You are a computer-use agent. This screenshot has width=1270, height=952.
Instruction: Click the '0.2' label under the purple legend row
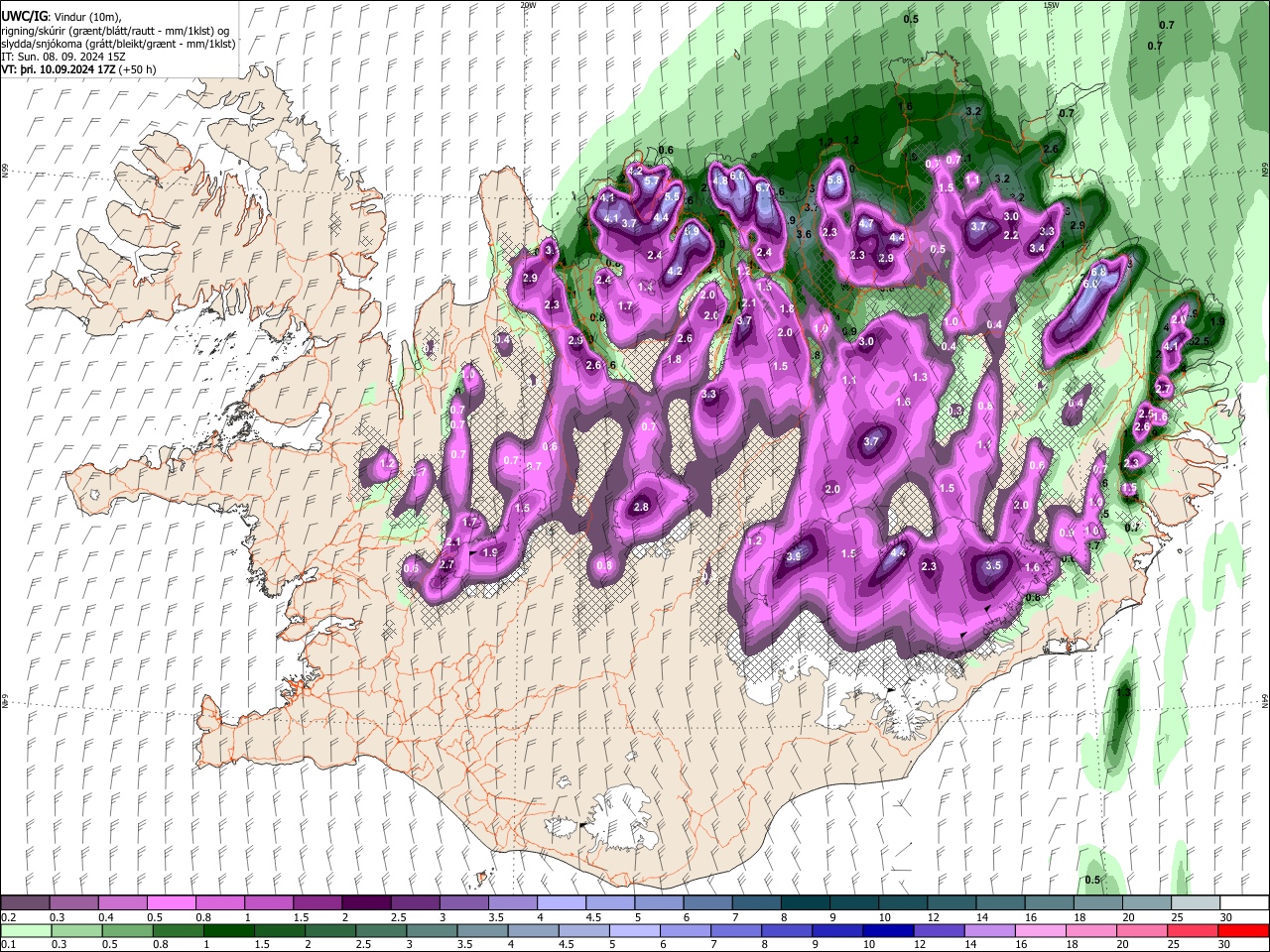click(x=9, y=917)
